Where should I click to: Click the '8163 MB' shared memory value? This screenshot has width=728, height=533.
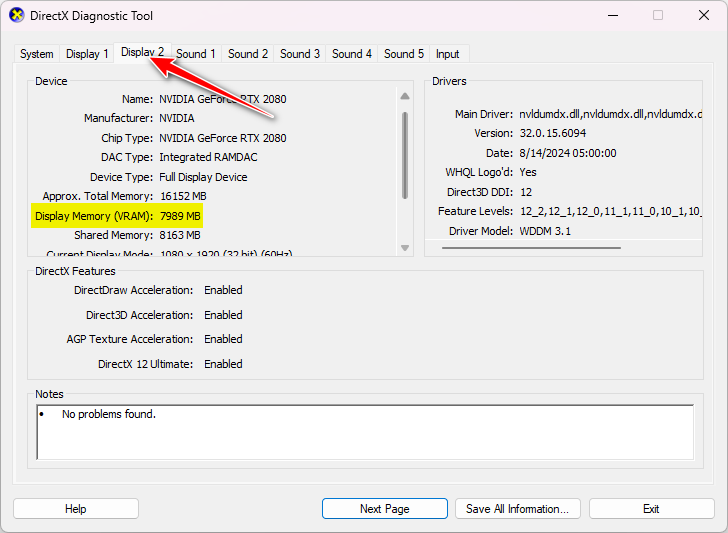[x=180, y=235]
